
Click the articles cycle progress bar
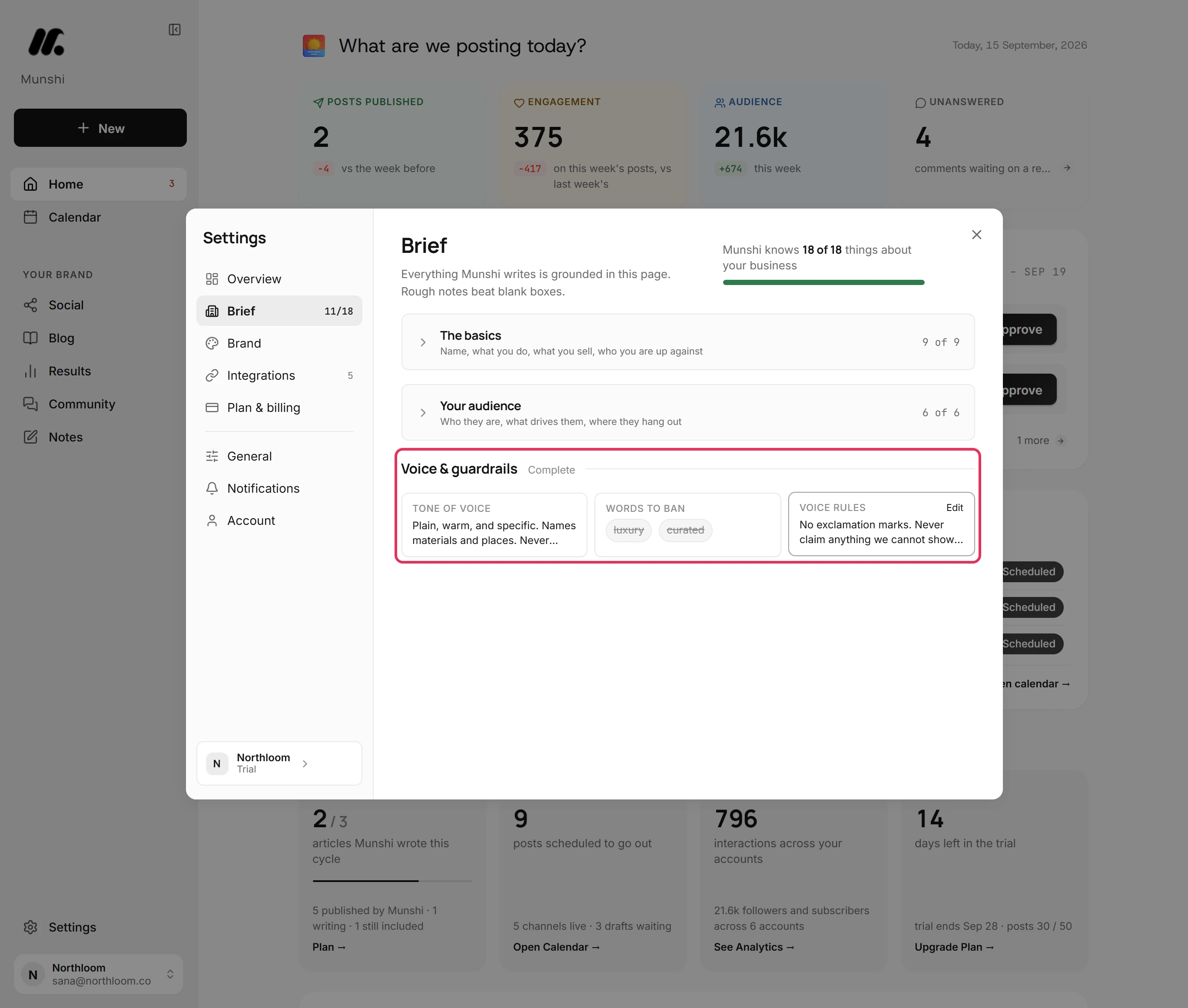pos(392,881)
